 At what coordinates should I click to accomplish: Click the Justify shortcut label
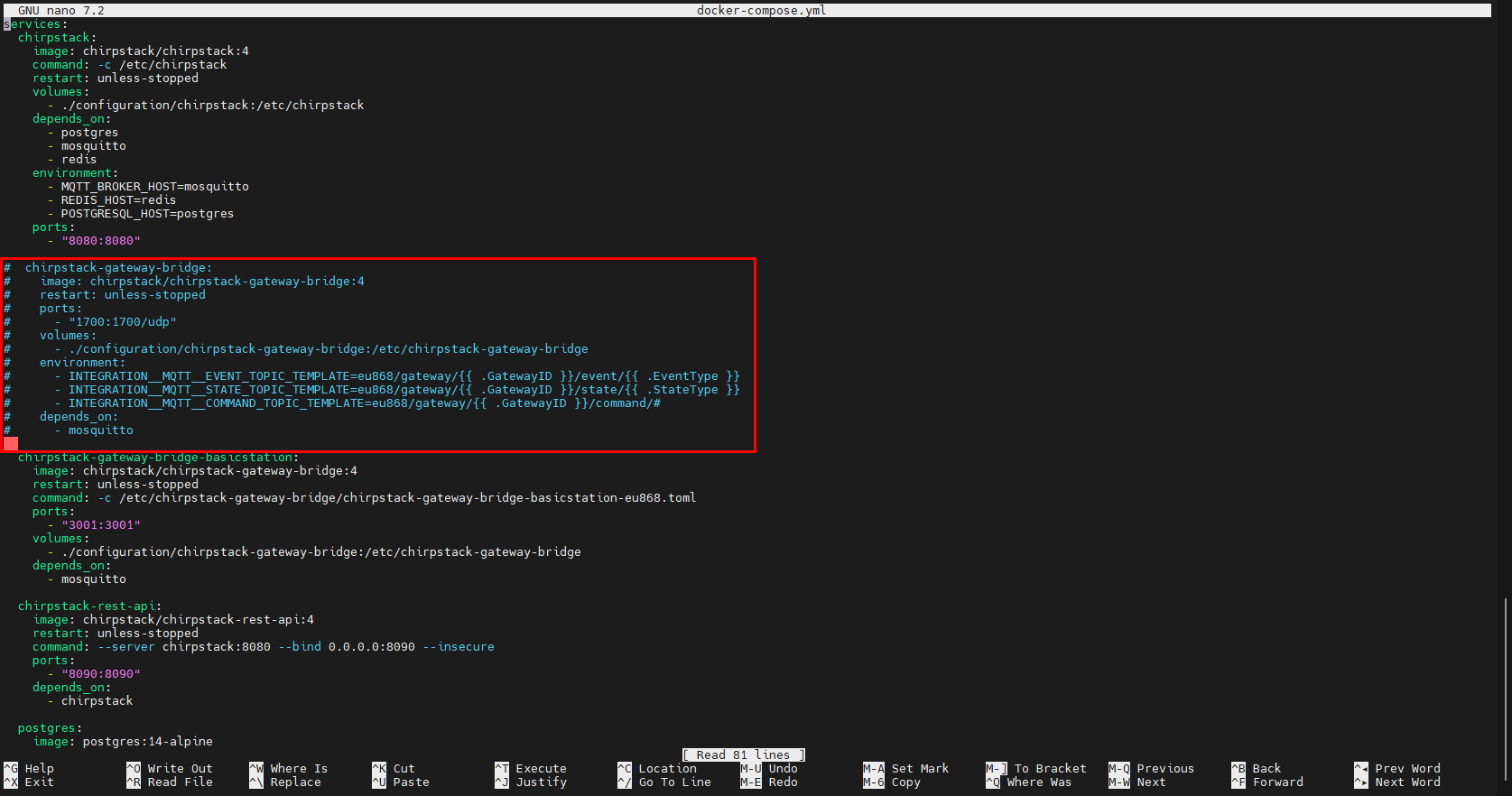pyautogui.click(x=541, y=782)
